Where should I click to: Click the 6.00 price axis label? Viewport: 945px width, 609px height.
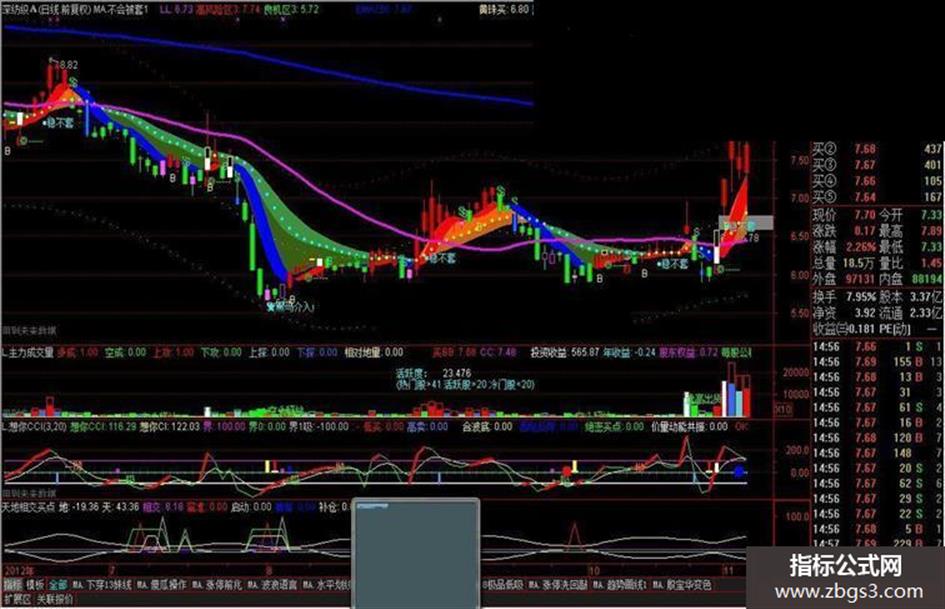[x=799, y=275]
